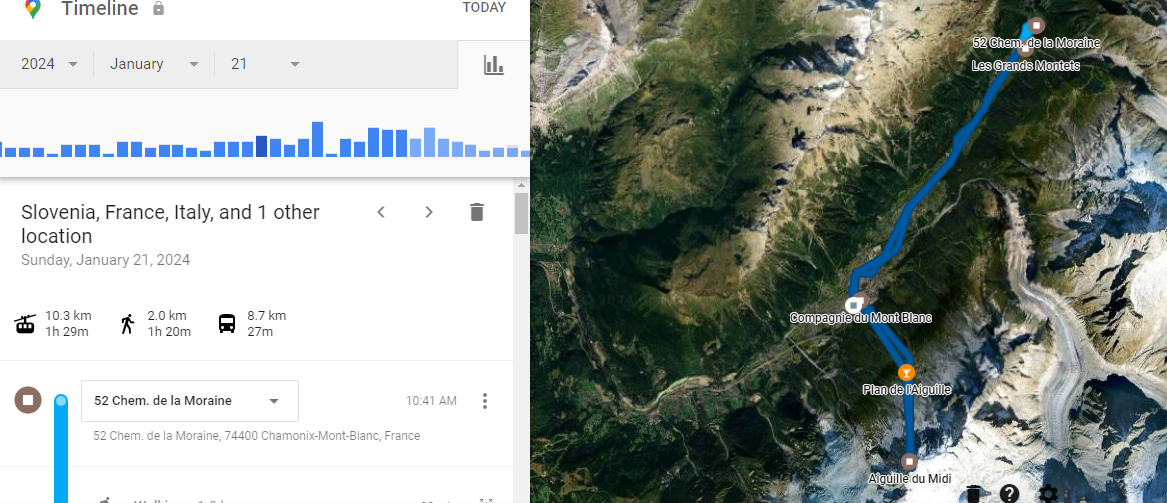Image resolution: width=1167 pixels, height=503 pixels.
Task: Open more options for the 10:41 AM stop
Action: tap(485, 401)
